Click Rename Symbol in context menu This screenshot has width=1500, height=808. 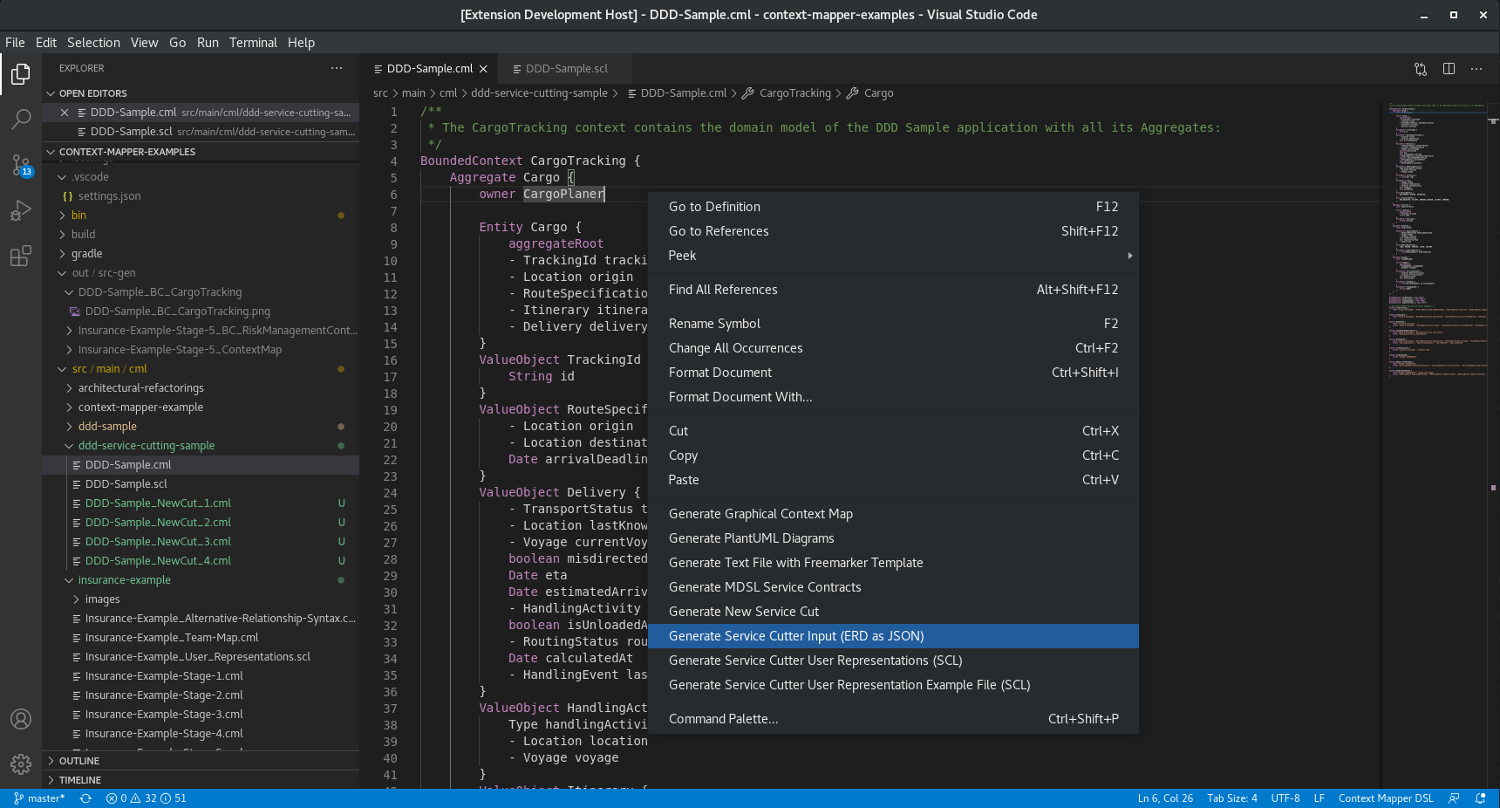(893, 324)
